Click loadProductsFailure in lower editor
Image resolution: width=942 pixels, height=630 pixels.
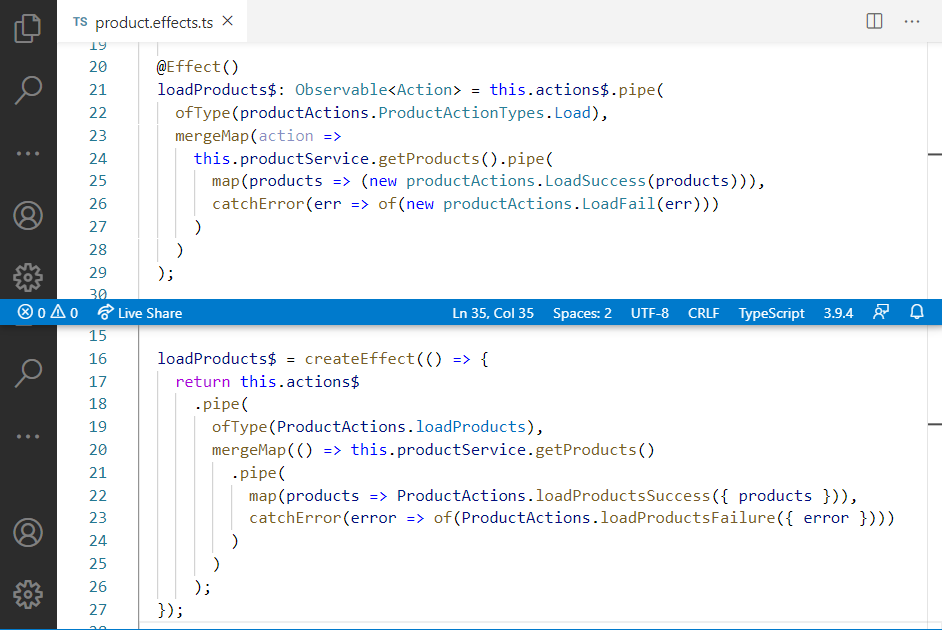[688, 518]
